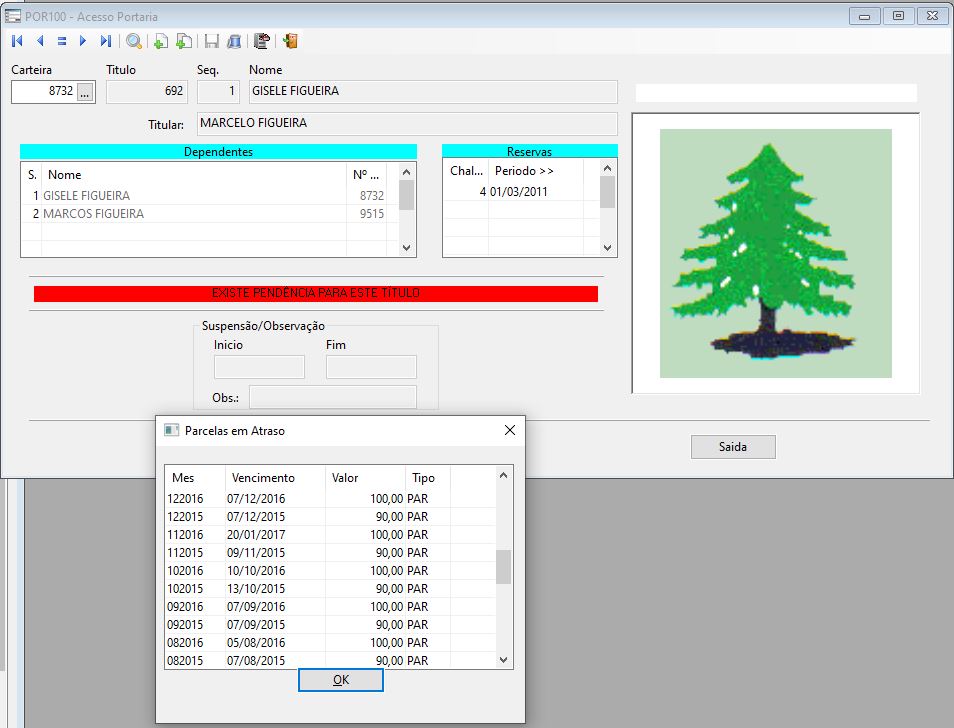
Task: Click the grayed-out floppy disk save icon
Action: [x=211, y=41]
